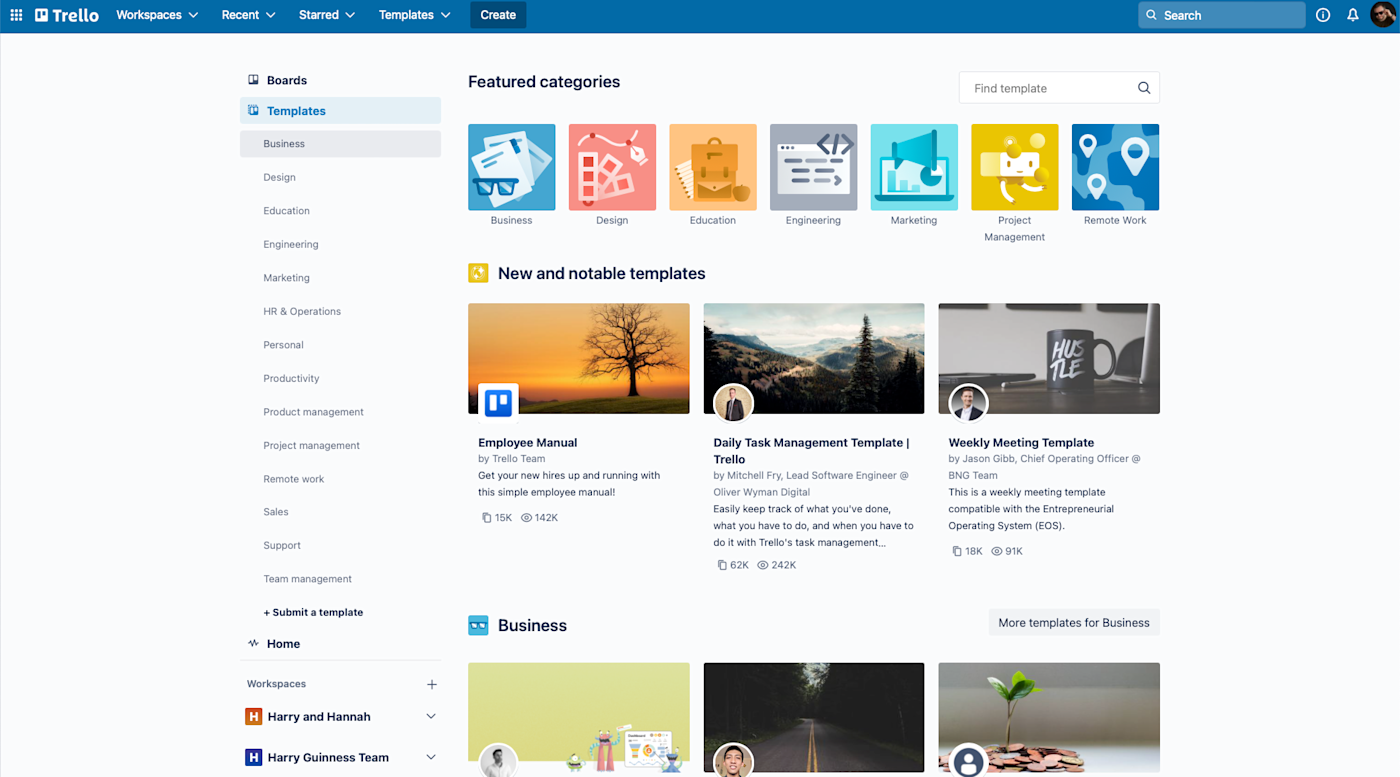Click the New and notable star icon

[478, 273]
